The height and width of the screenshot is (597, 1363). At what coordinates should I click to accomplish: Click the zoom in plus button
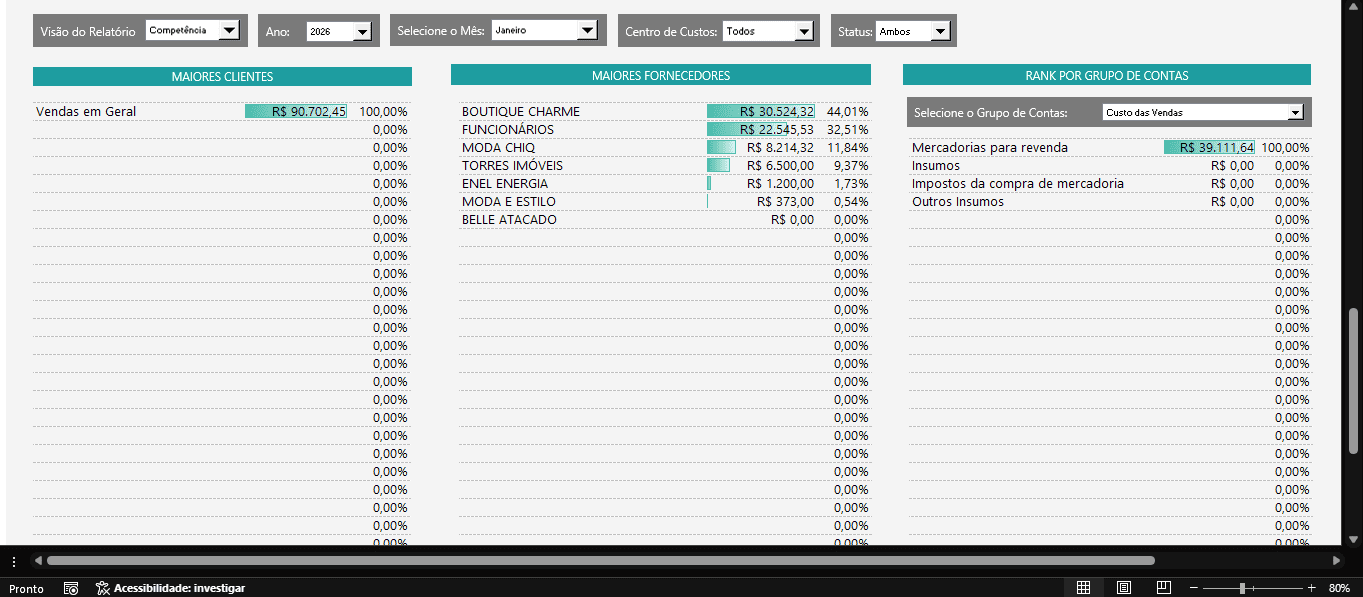point(1312,588)
